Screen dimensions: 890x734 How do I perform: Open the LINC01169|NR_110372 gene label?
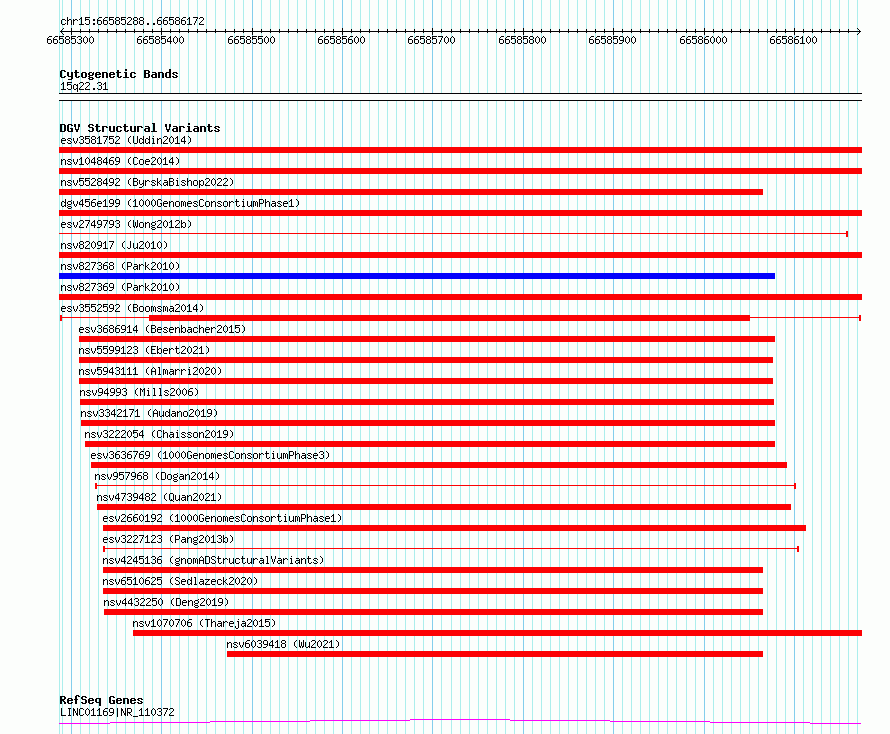[x=117, y=712]
